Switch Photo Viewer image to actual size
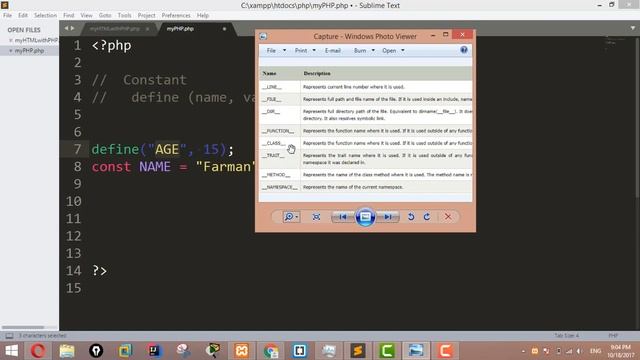This screenshot has height=360, width=640. point(316,217)
